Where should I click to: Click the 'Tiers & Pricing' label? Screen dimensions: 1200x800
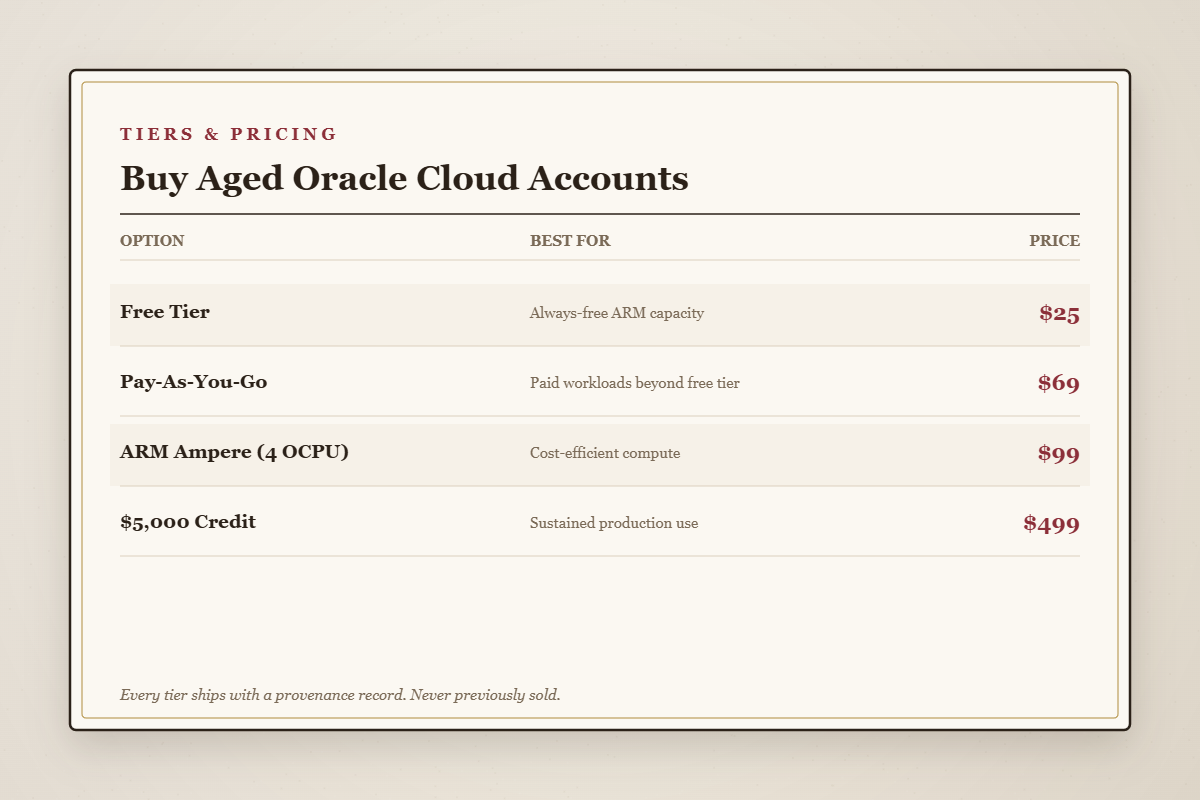pos(228,134)
